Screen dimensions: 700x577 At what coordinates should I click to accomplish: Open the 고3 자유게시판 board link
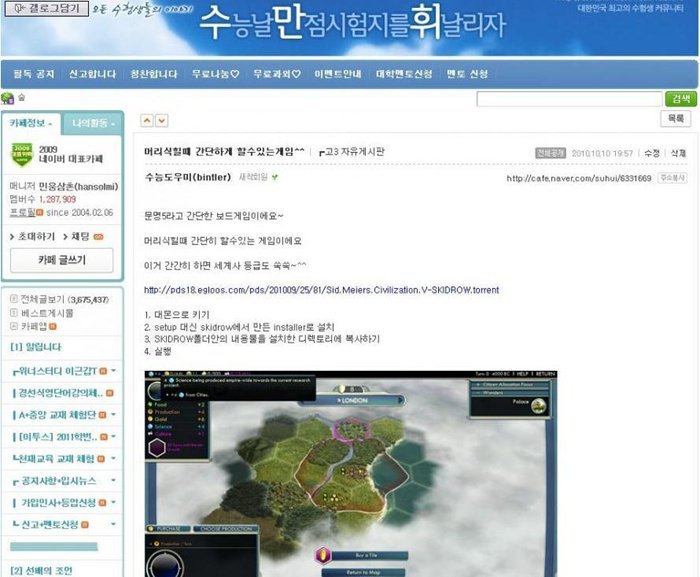click(x=352, y=152)
